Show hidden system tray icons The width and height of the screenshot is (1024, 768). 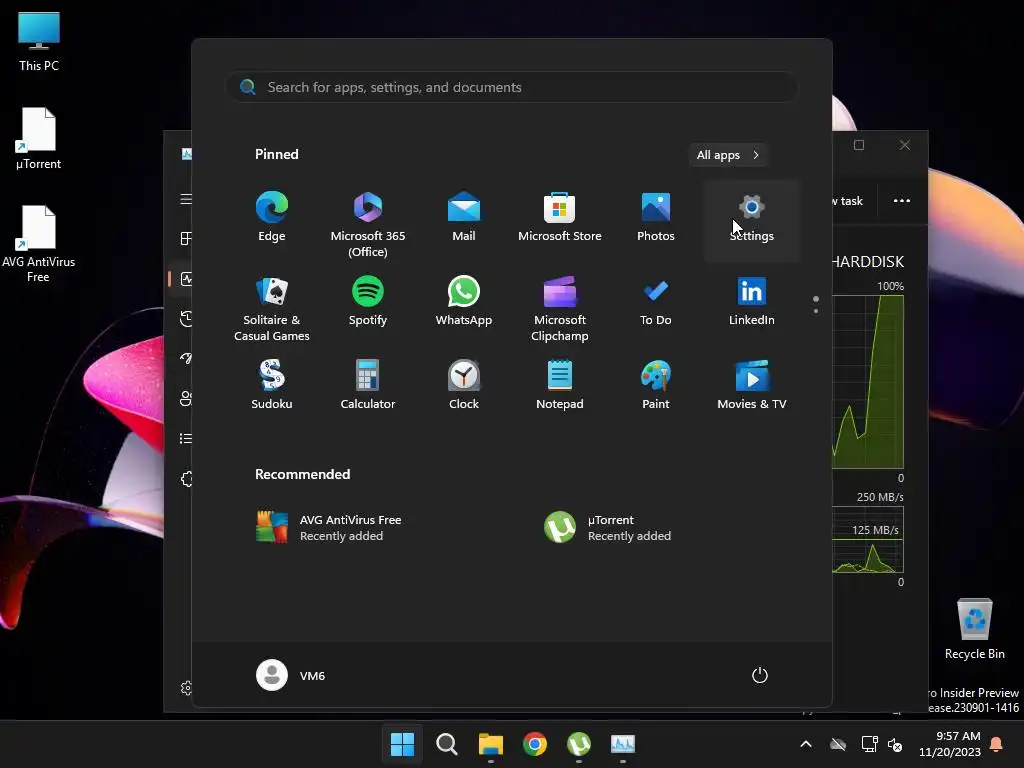click(x=806, y=744)
